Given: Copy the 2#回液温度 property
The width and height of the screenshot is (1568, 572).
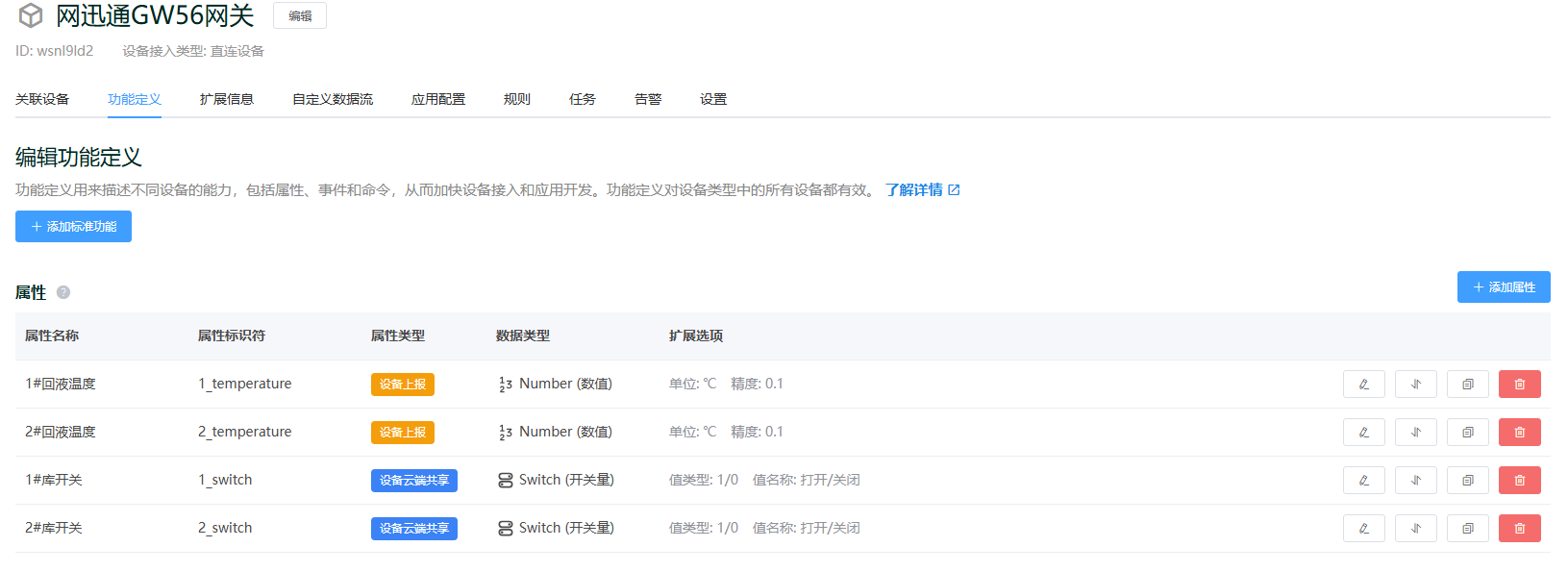Looking at the screenshot, I should coord(1467,432).
